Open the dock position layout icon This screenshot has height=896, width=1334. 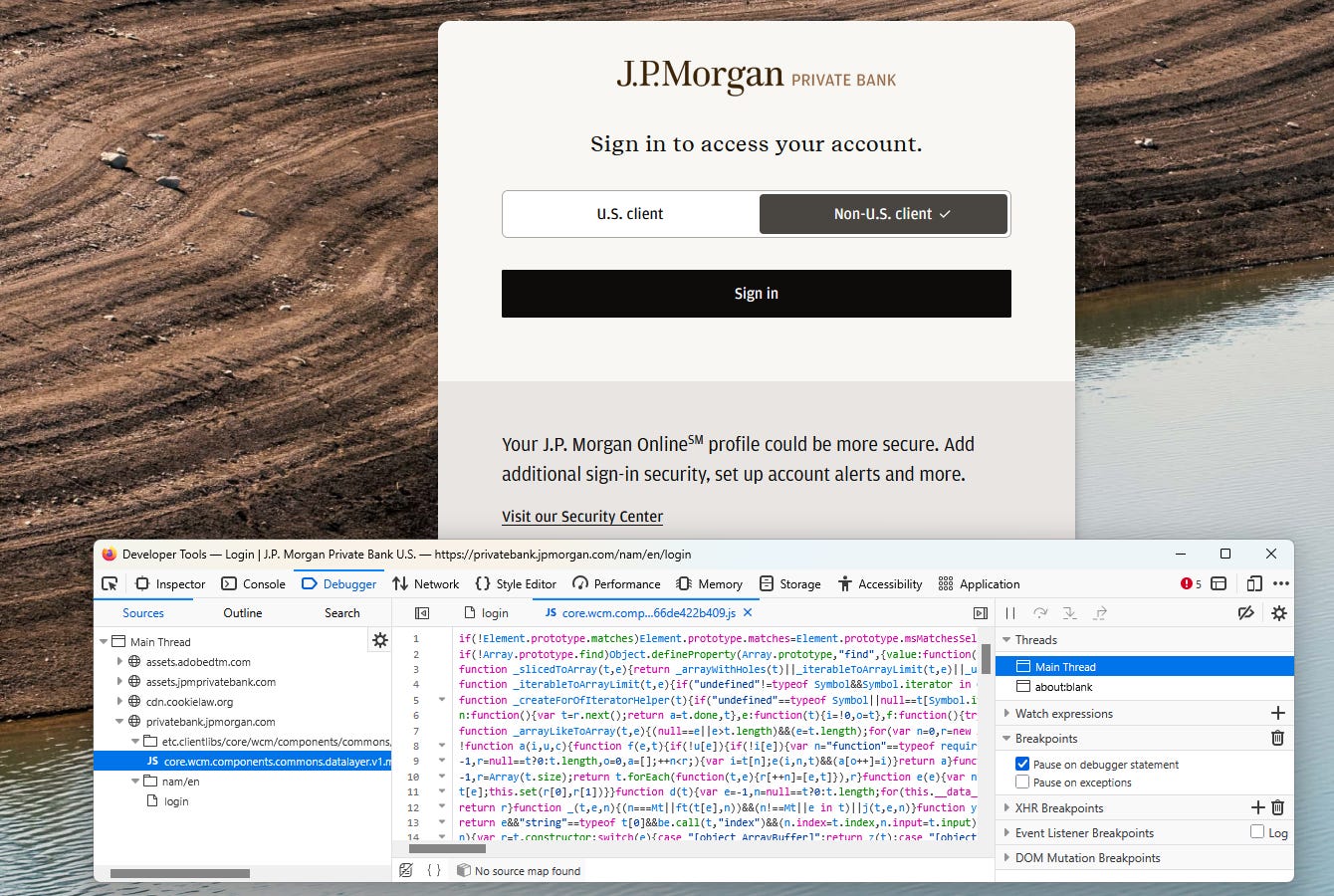coord(1219,583)
